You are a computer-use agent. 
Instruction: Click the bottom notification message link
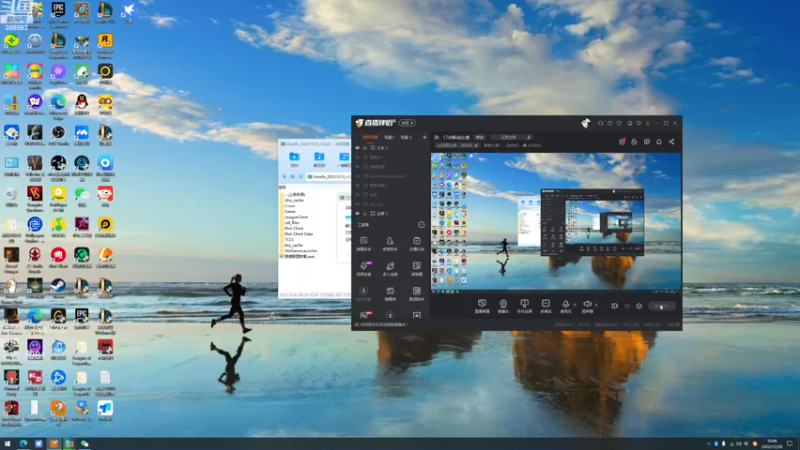(384, 324)
